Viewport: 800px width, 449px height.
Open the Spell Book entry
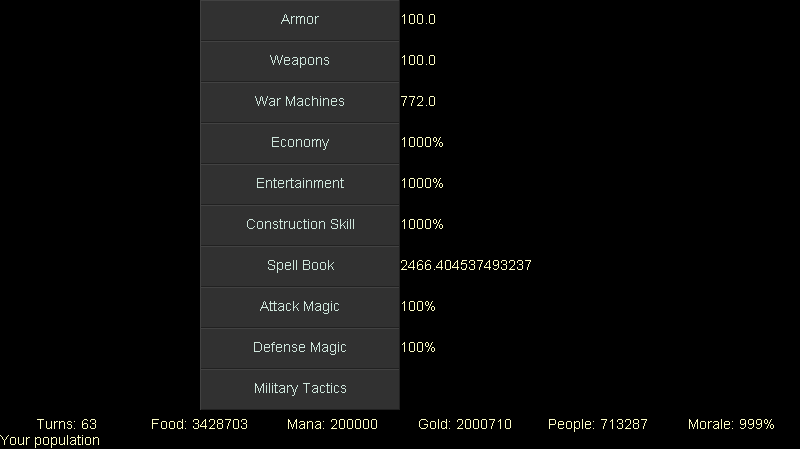coord(300,266)
